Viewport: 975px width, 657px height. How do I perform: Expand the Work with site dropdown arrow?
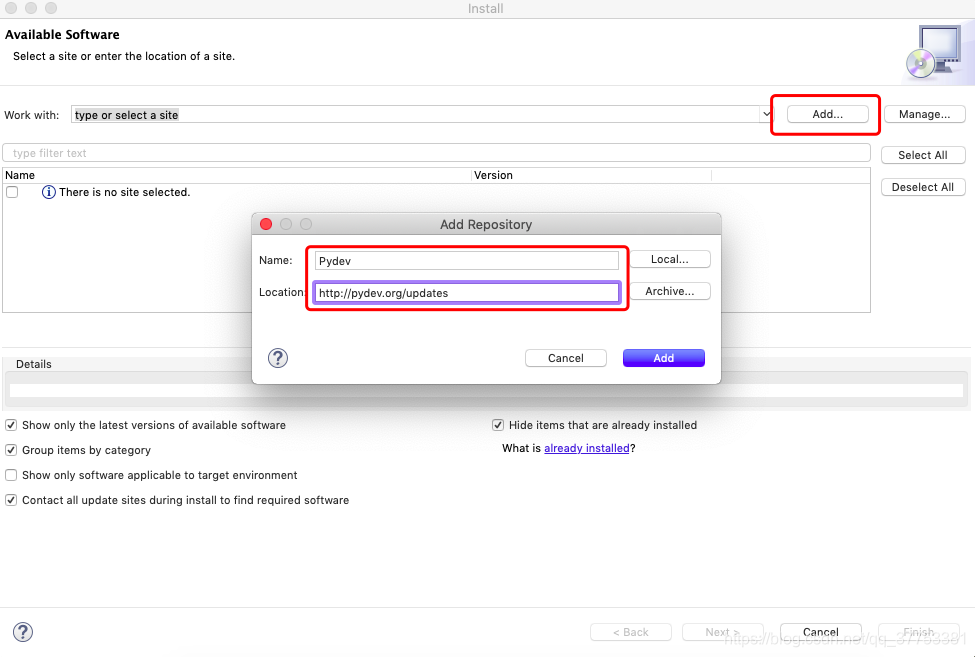(767, 114)
